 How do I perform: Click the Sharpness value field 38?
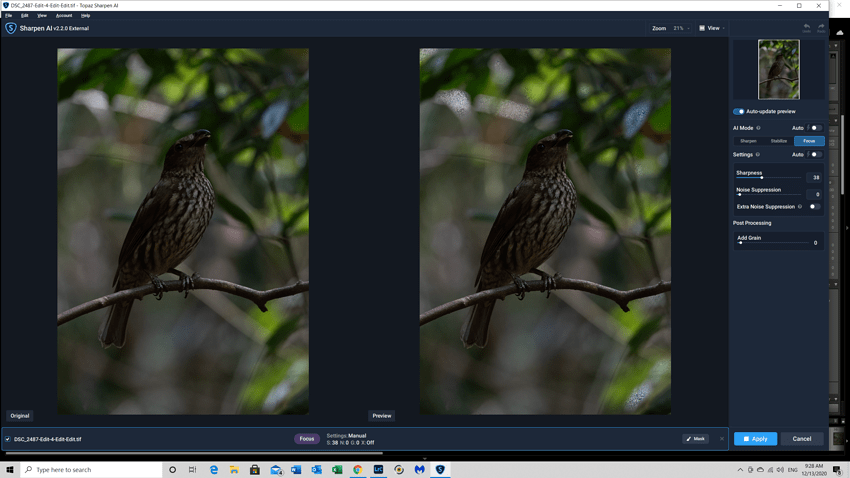click(x=814, y=178)
